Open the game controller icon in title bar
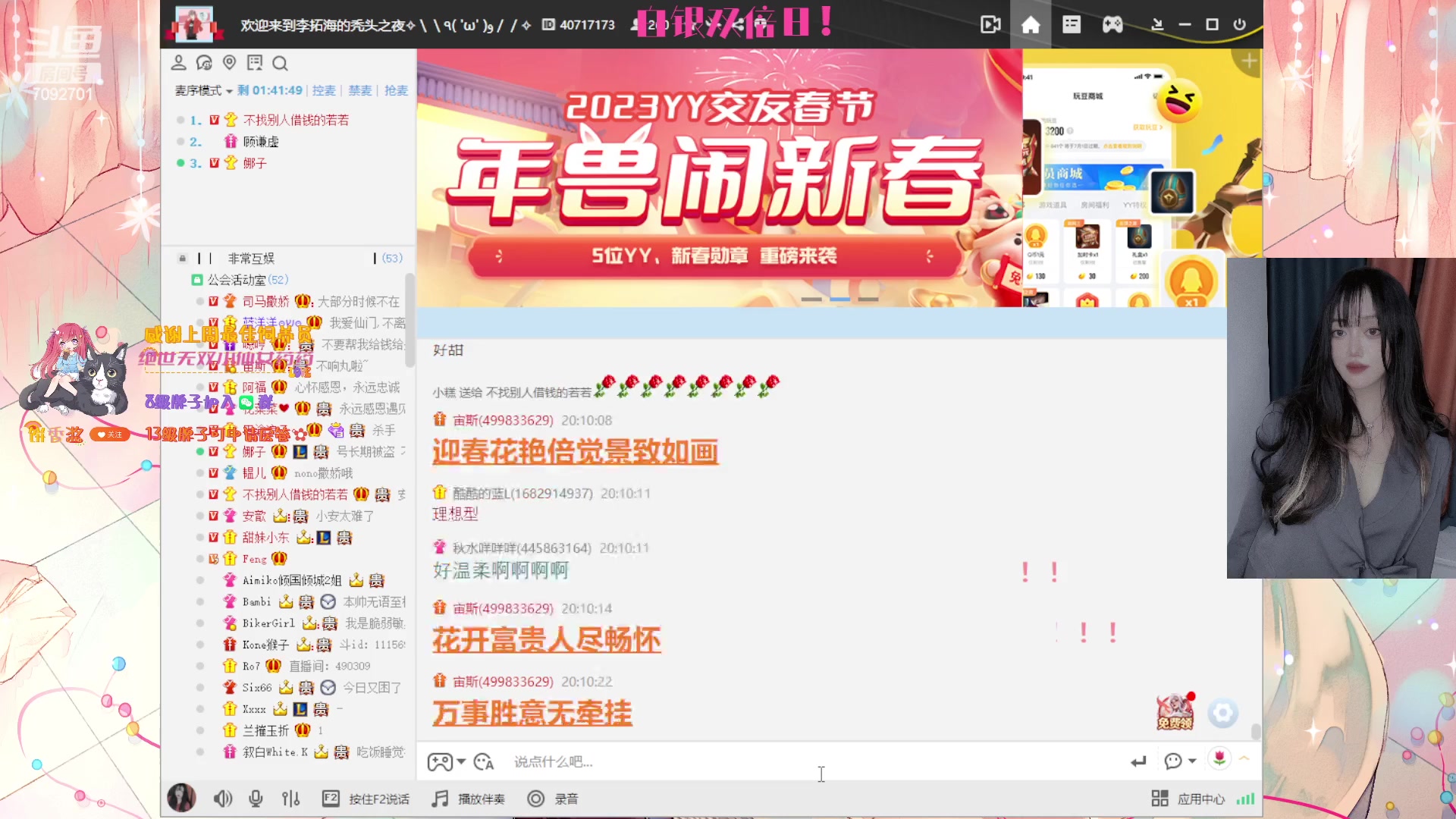Viewport: 1456px width, 819px height. tap(1112, 25)
